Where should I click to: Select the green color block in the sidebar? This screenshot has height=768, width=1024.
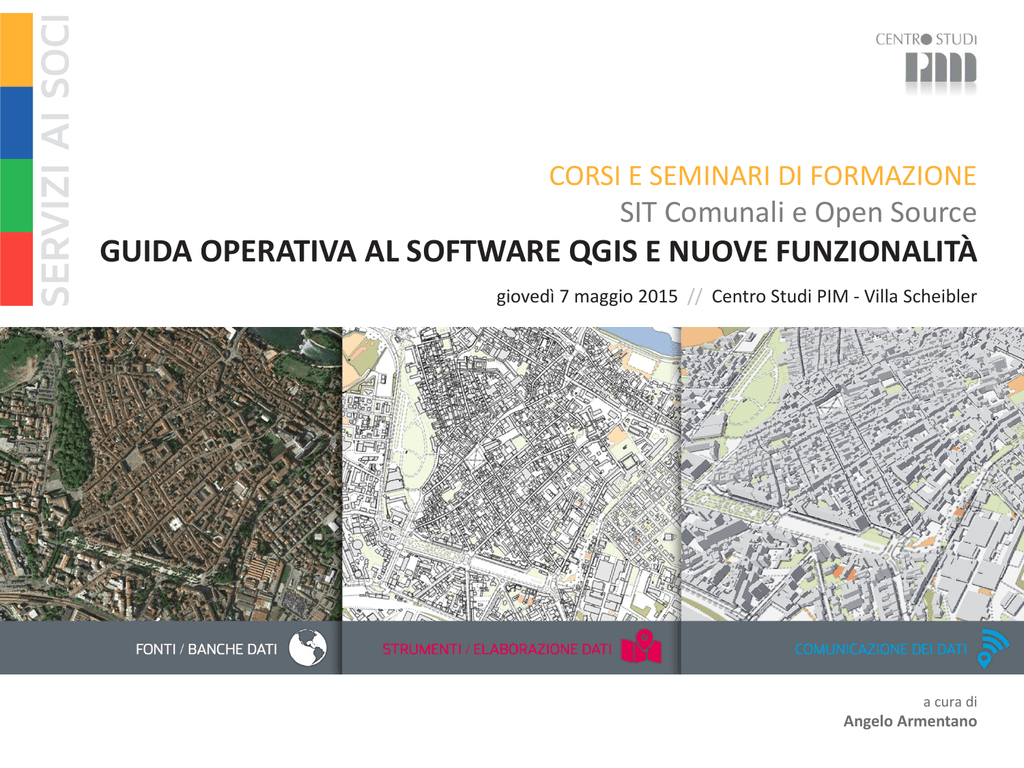click(16, 195)
